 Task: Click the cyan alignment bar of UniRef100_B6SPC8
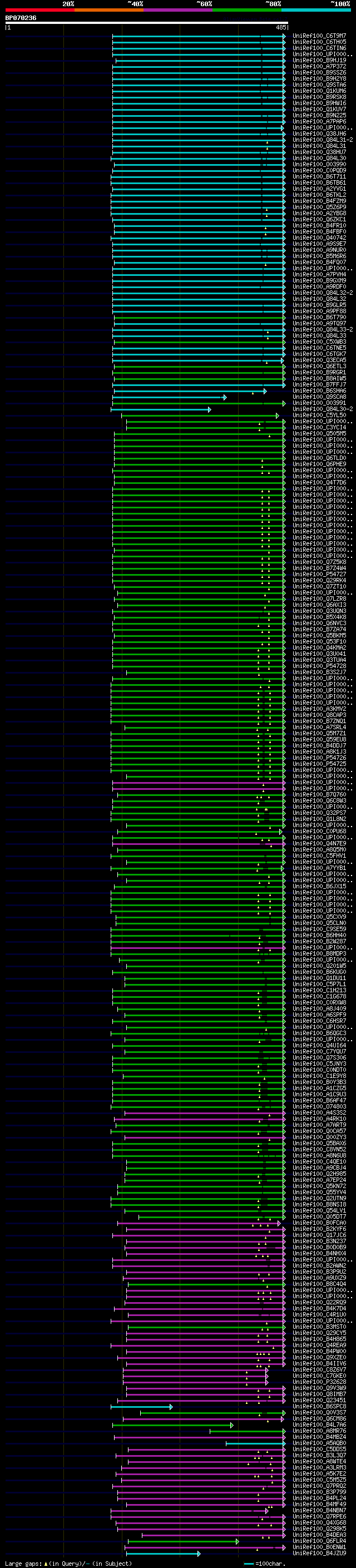pos(141,1407)
